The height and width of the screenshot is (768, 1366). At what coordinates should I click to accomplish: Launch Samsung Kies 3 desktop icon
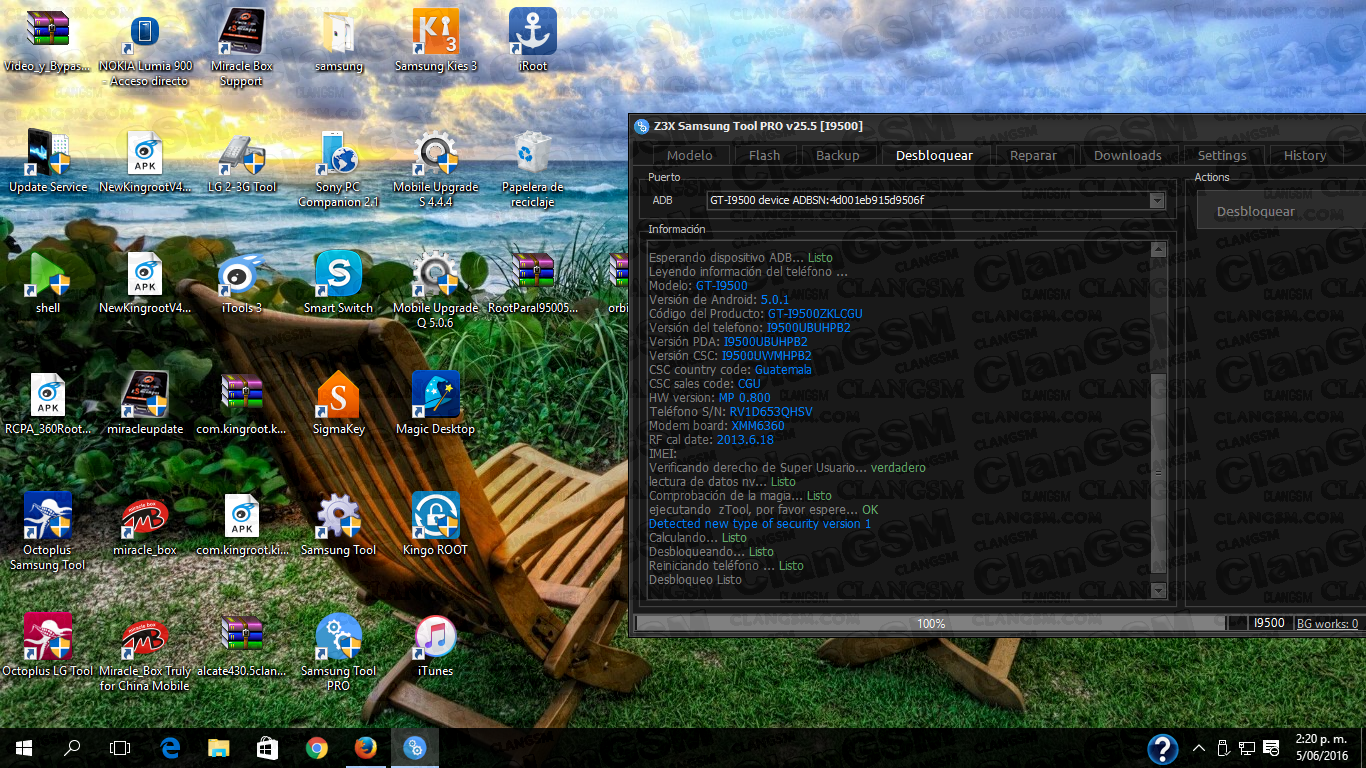coord(435,32)
